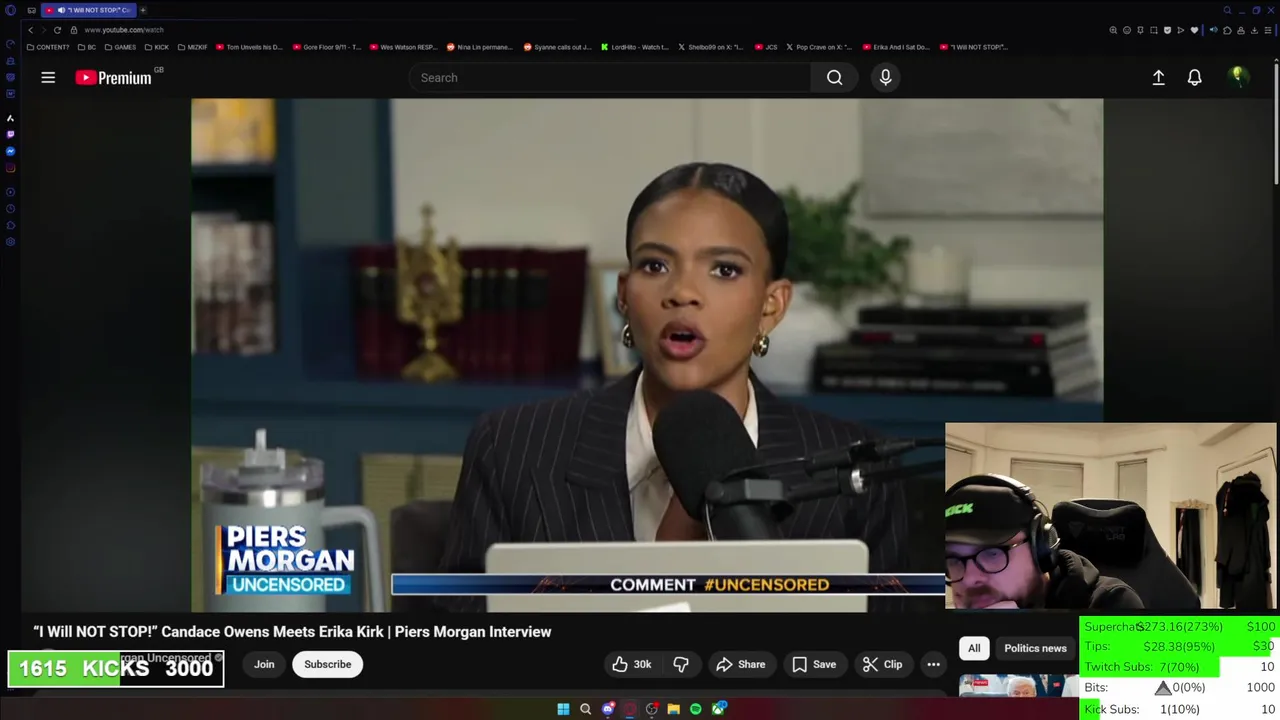The height and width of the screenshot is (720, 1280).
Task: Open Tom Unveils his D... bookmark
Action: pos(249,47)
